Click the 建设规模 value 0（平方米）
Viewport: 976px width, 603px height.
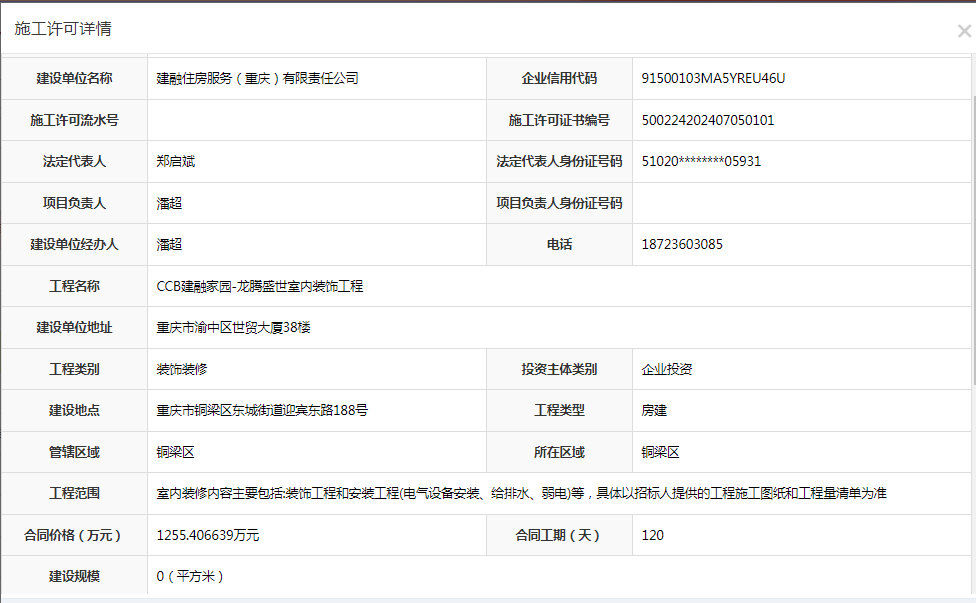pyautogui.click(x=191, y=576)
